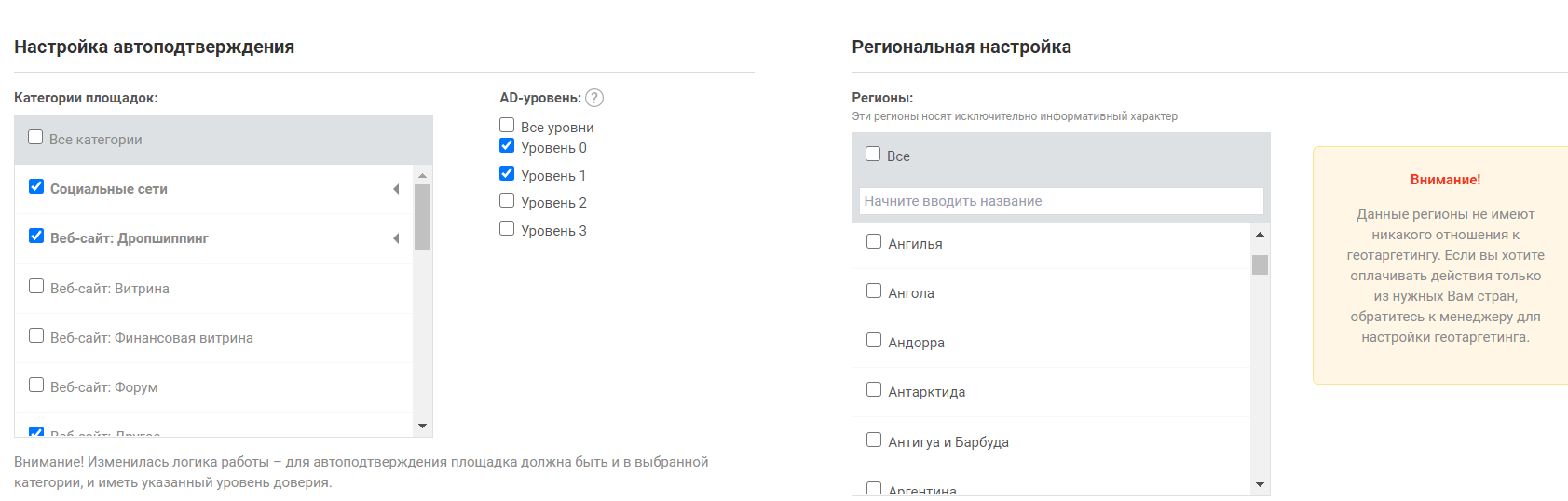Select Веб-сайт: Финансовая витрина checkbox
This screenshot has height=501, width=1568.
click(36, 335)
